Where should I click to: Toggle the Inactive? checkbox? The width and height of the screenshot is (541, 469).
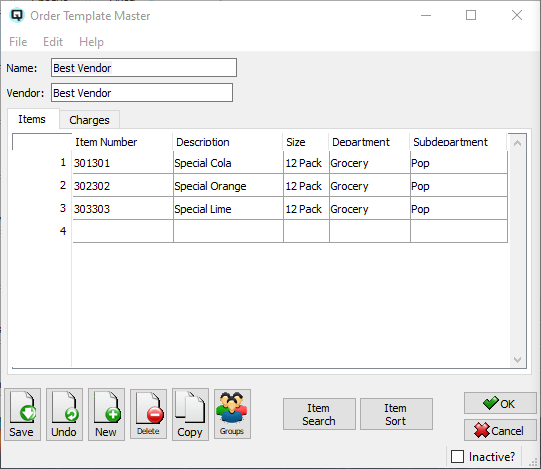(x=458, y=456)
